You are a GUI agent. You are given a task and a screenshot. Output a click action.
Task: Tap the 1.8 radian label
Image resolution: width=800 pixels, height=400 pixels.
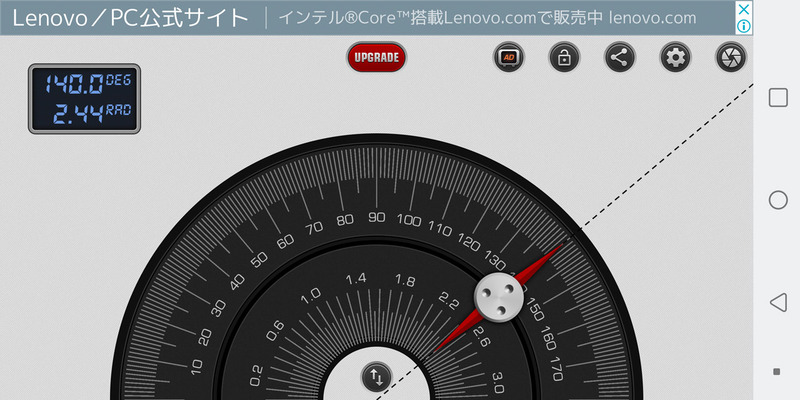click(405, 281)
